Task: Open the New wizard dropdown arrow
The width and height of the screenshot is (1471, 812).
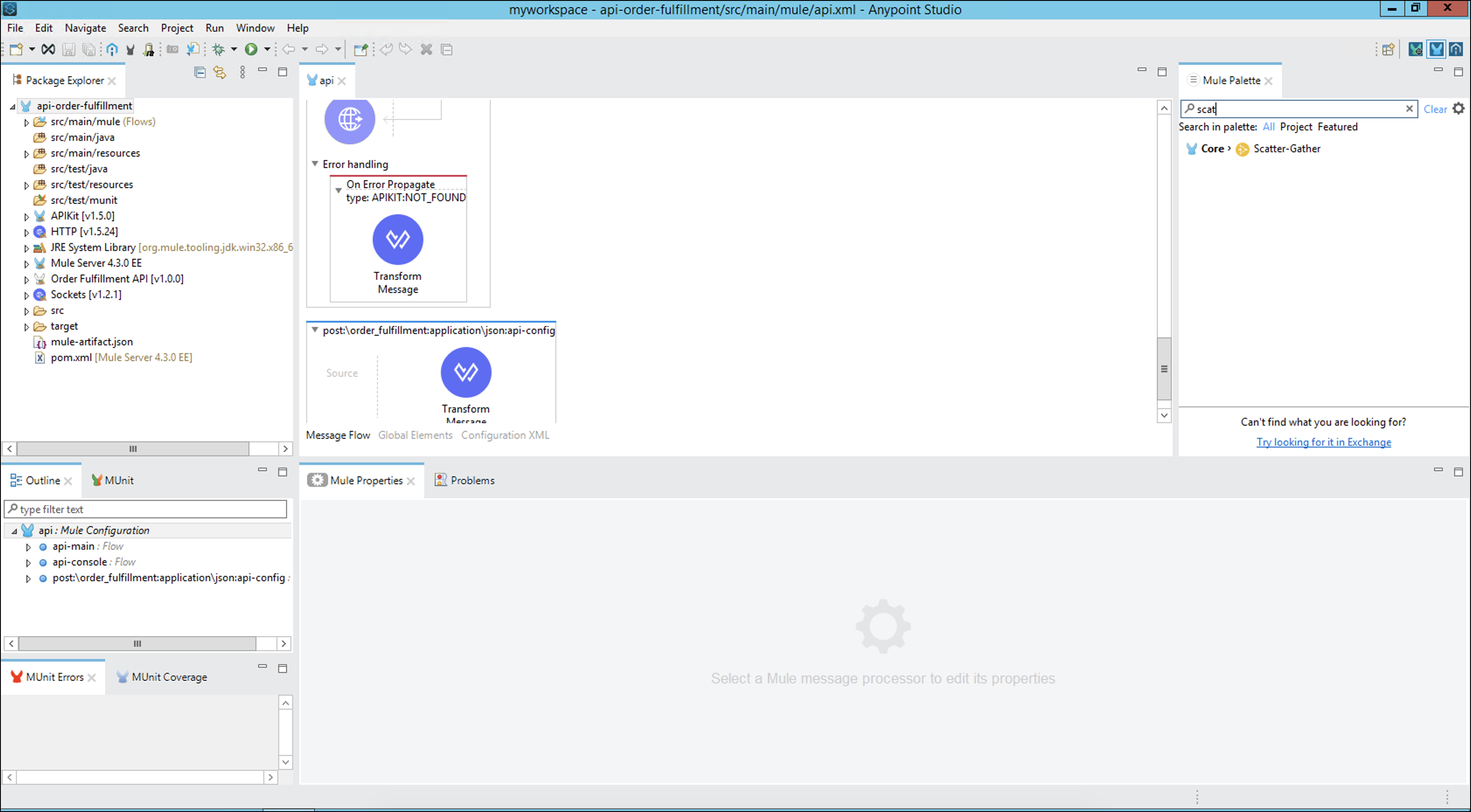Action: tap(32, 50)
